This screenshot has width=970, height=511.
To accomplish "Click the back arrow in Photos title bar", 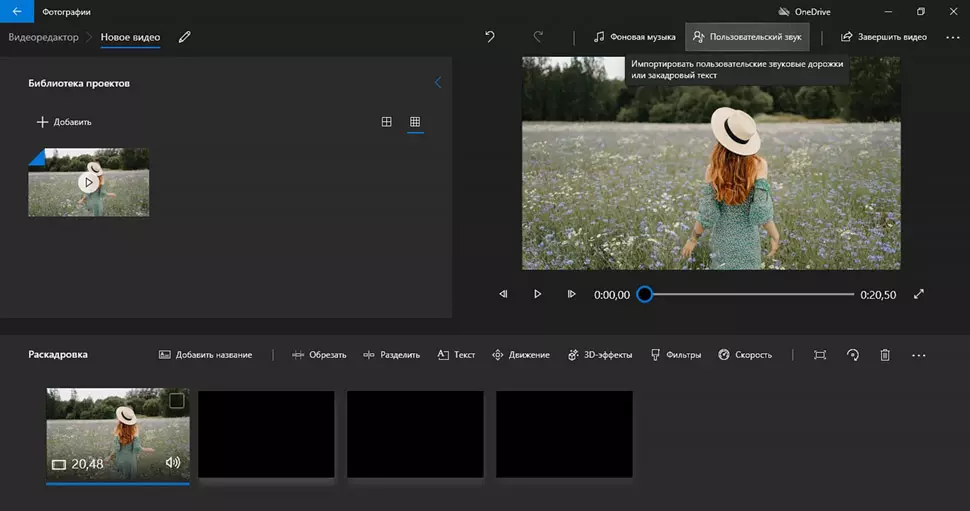I will pos(17,11).
